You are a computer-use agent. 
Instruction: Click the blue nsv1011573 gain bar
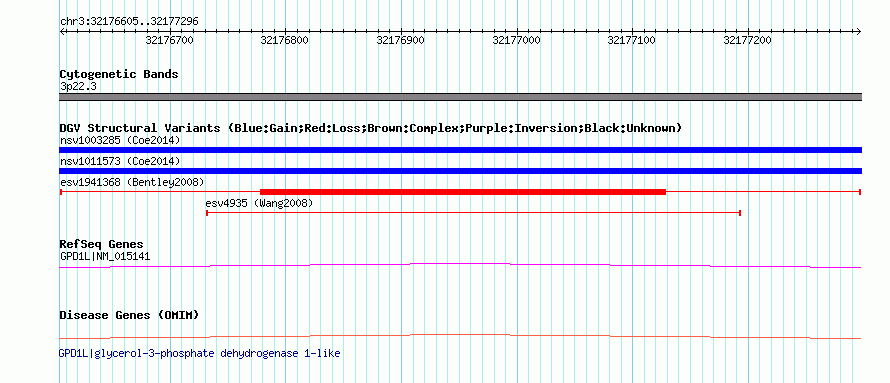[x=460, y=171]
